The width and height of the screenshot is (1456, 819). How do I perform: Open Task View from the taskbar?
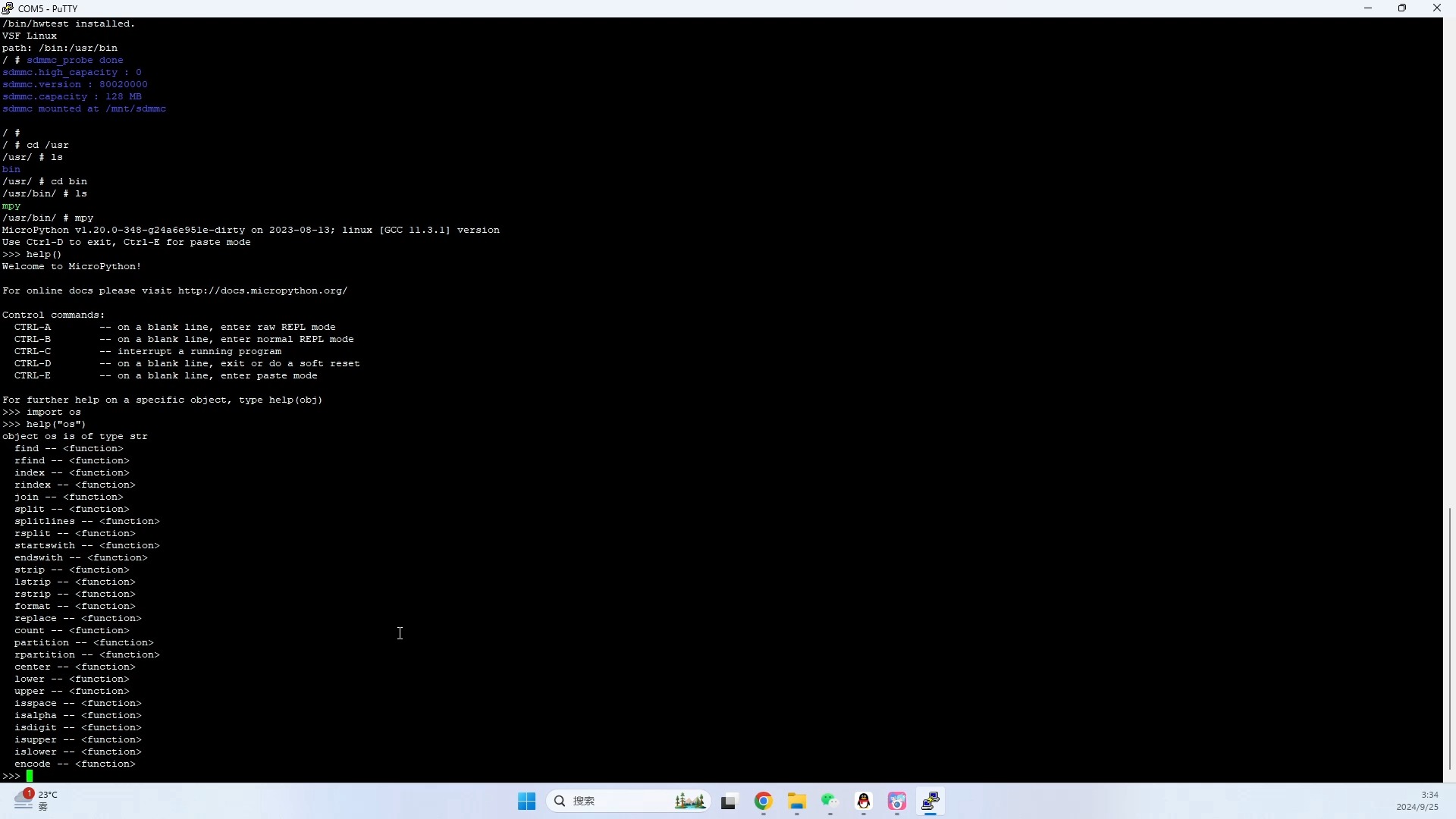[730, 802]
